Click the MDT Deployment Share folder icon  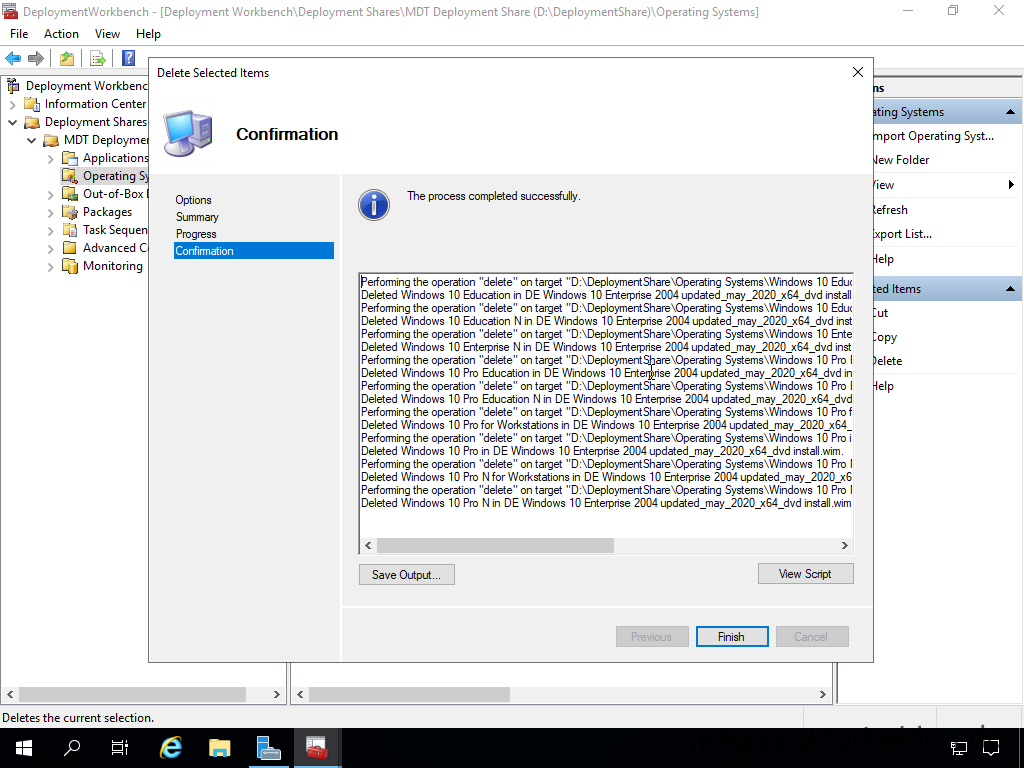coord(51,140)
